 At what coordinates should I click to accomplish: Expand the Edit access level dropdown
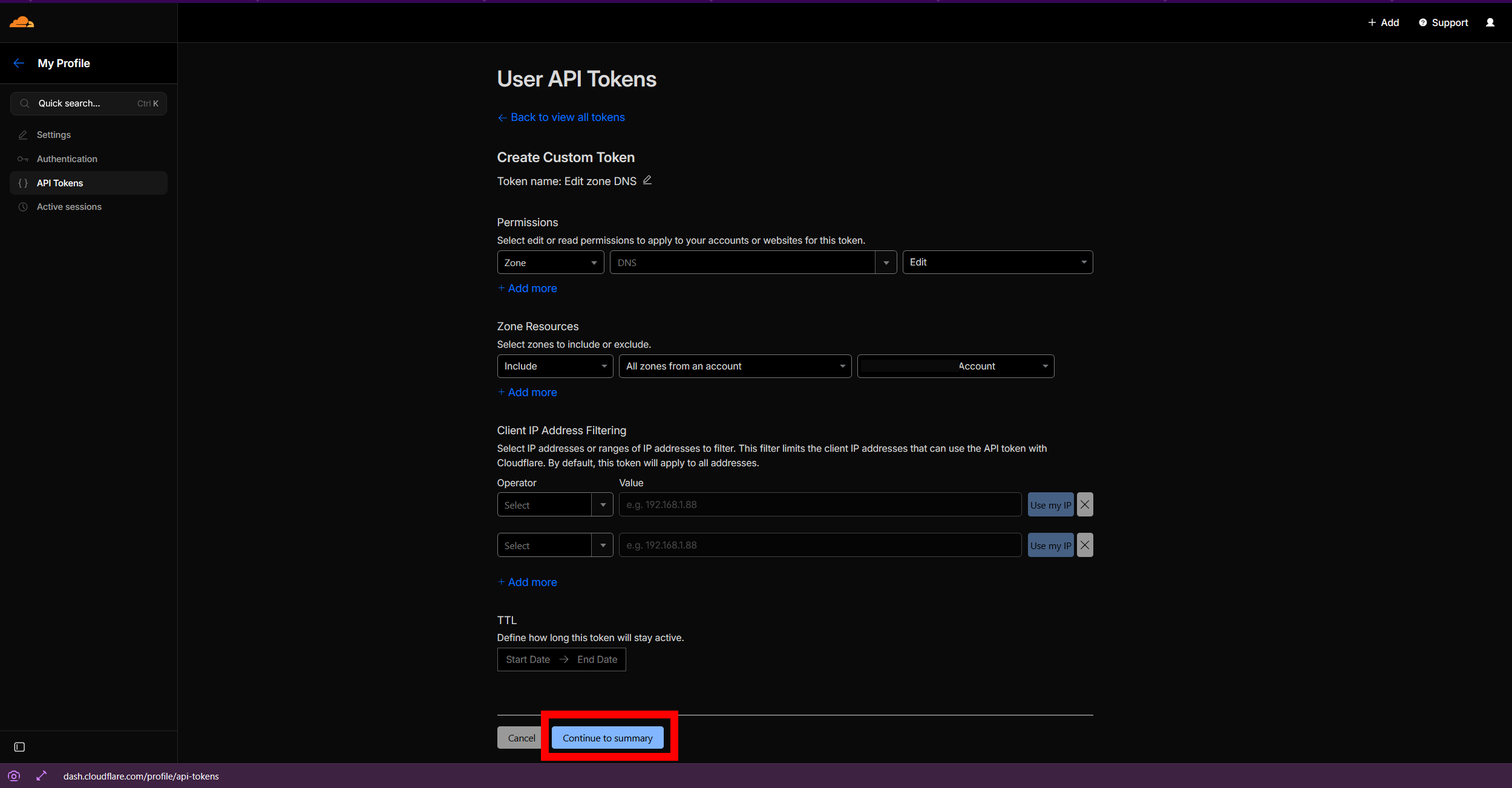pos(997,262)
